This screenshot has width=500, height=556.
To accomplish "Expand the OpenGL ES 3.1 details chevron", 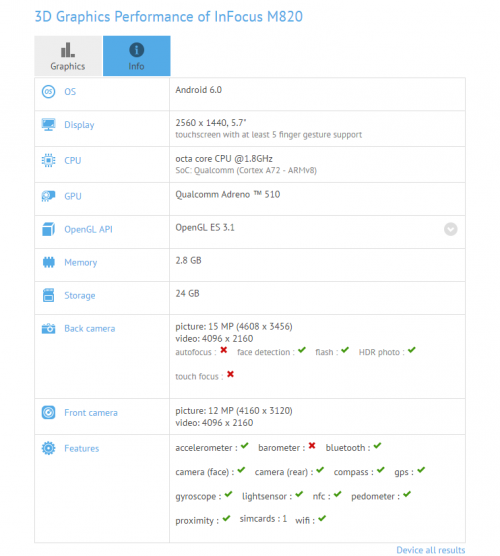I will click(451, 229).
